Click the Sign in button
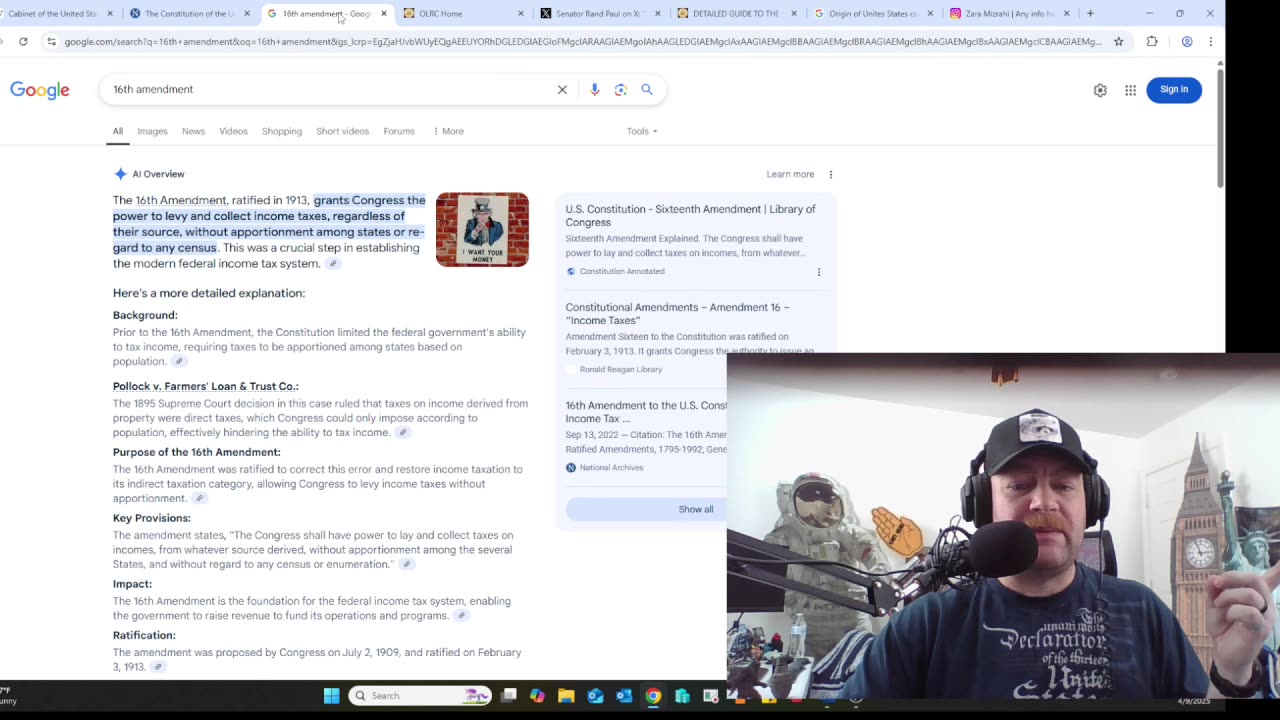Viewport: 1280px width, 720px height. pyautogui.click(x=1174, y=90)
